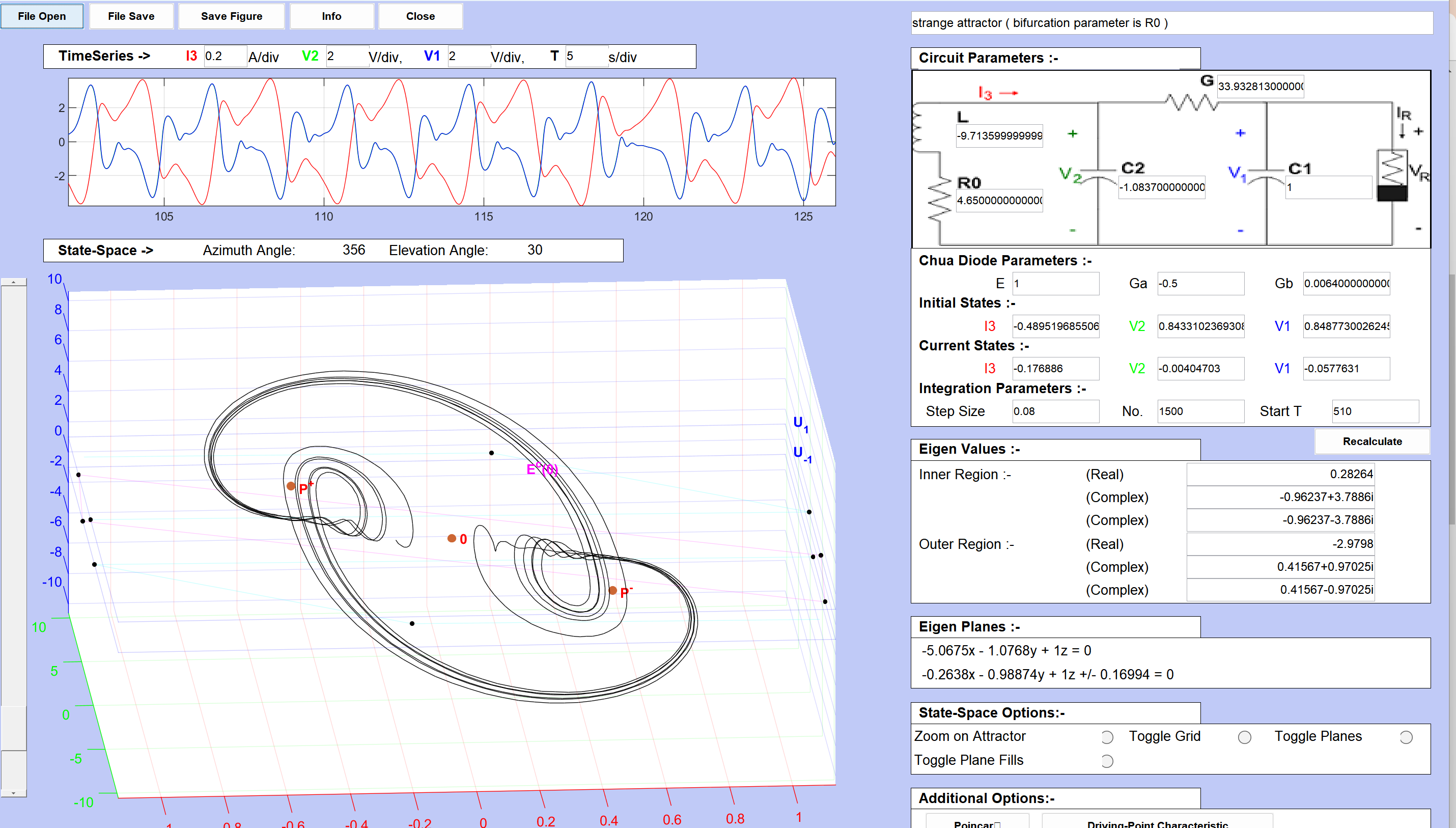Click the Chua diode symbol in the circuit
The height and width of the screenshot is (828, 1456).
tap(1392, 176)
